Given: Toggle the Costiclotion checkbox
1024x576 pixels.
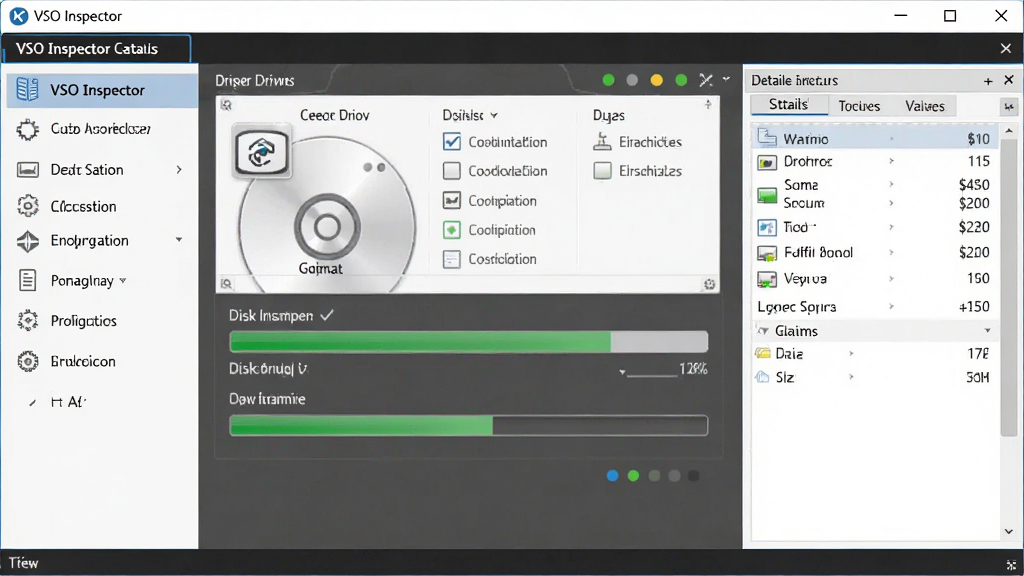Looking at the screenshot, I should tap(451, 259).
